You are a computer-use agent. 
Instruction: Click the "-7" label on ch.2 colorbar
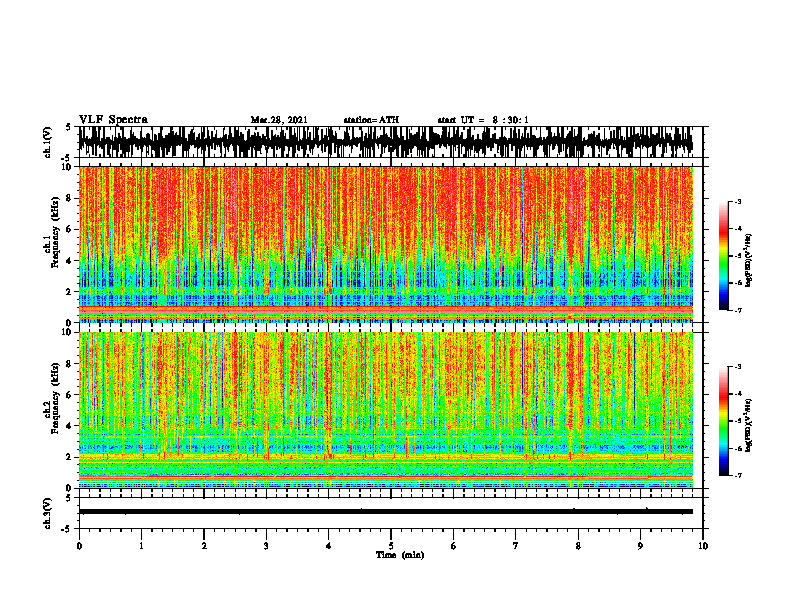point(738,476)
